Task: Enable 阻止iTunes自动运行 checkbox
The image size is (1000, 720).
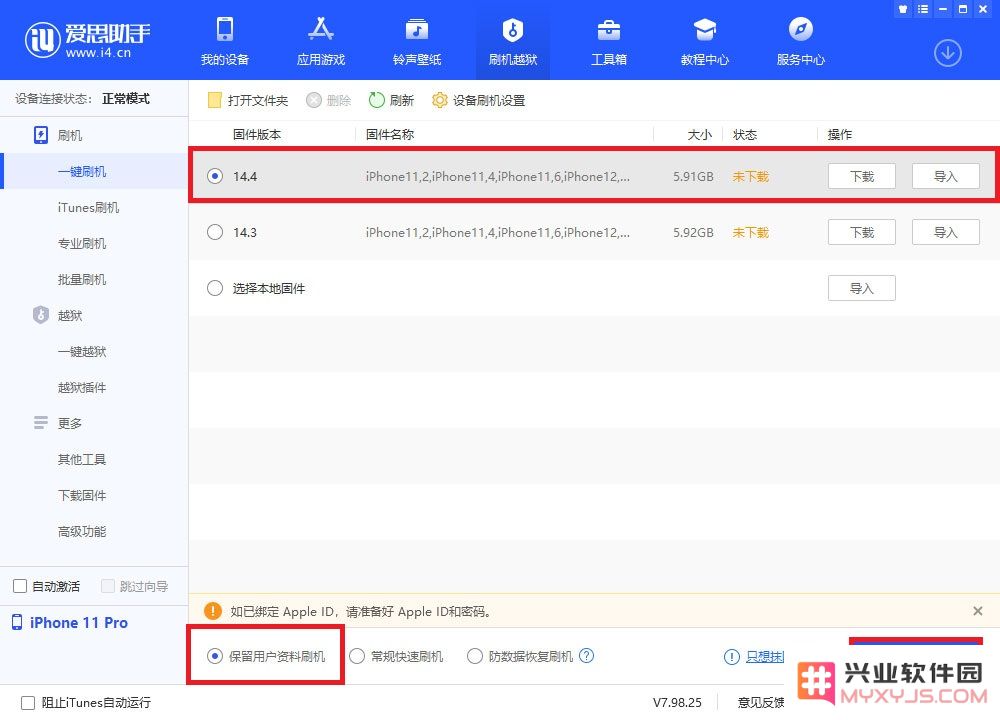Action: (27, 703)
